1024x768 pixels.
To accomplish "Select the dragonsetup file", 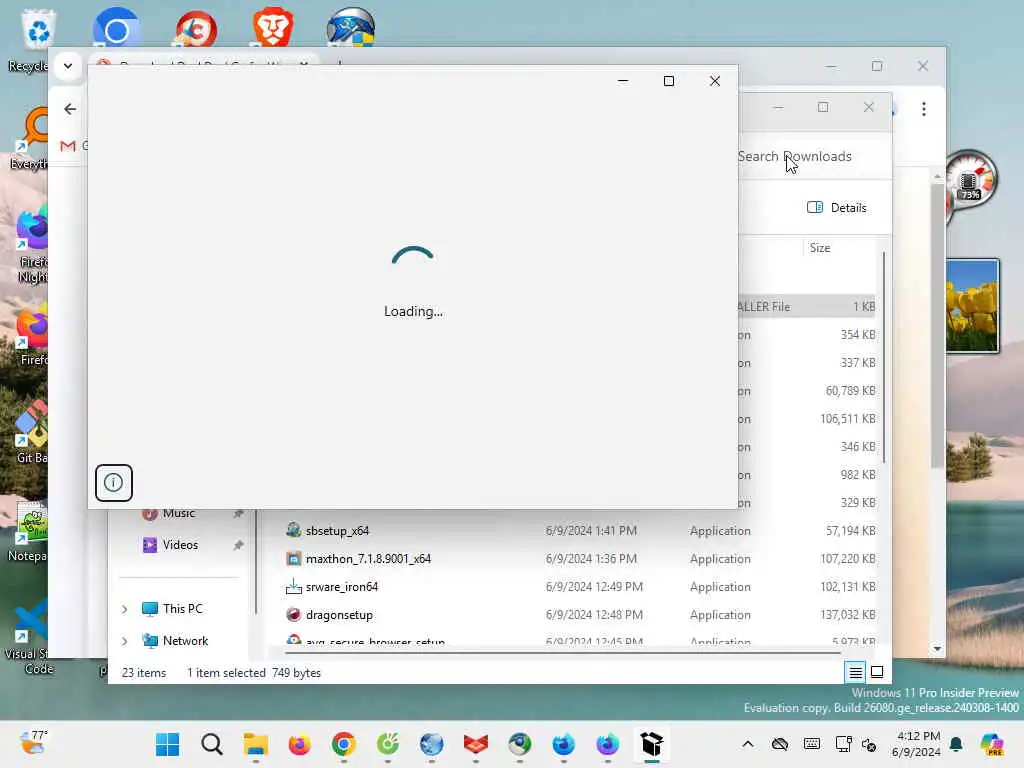I will [339, 615].
